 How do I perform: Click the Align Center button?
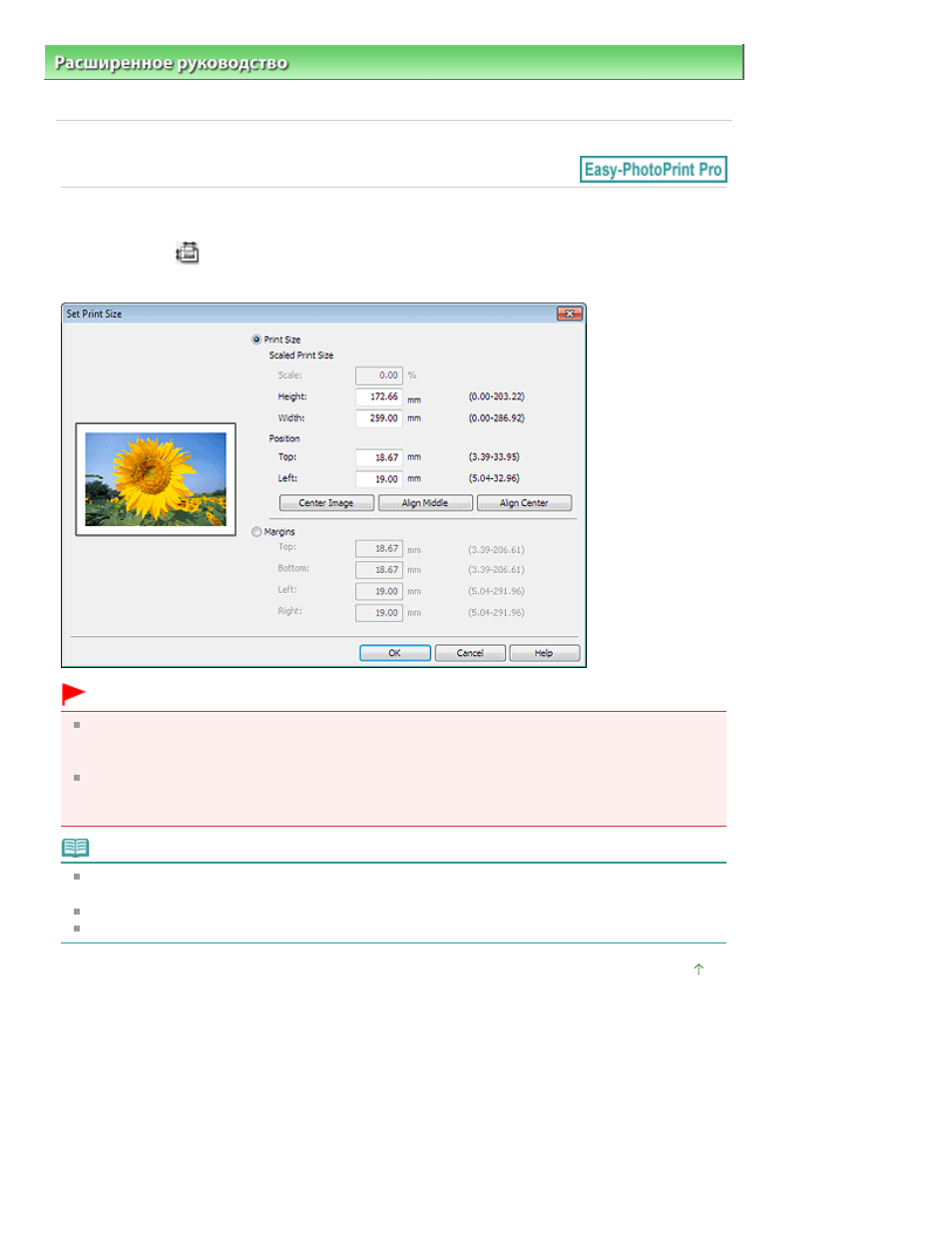tap(524, 503)
